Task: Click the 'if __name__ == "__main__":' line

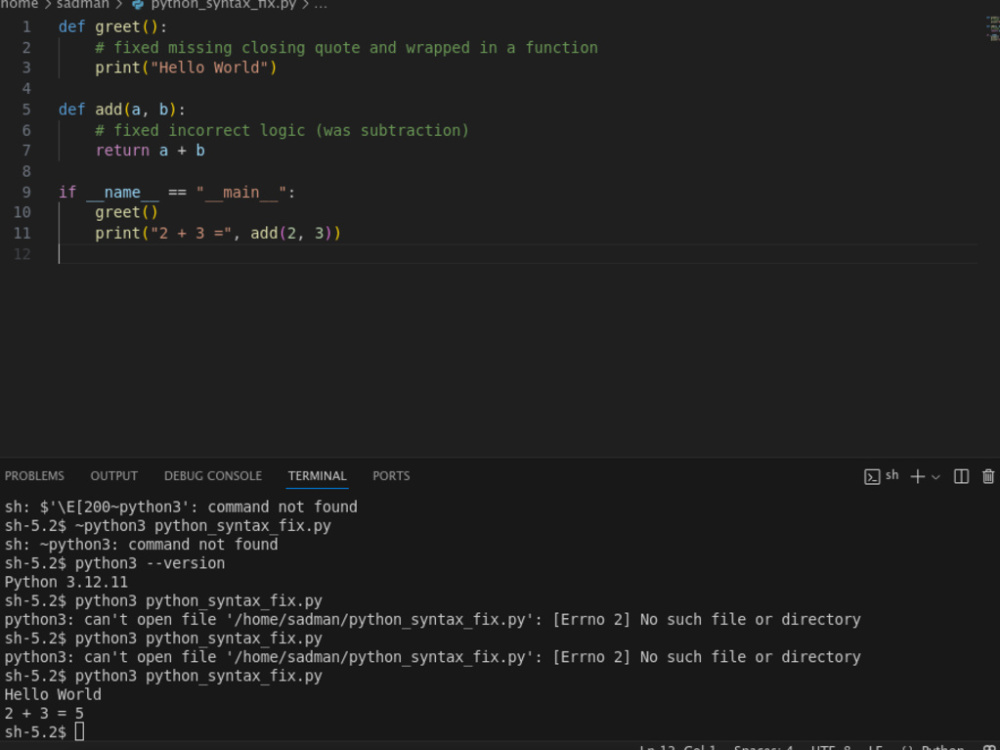Action: click(x=177, y=192)
